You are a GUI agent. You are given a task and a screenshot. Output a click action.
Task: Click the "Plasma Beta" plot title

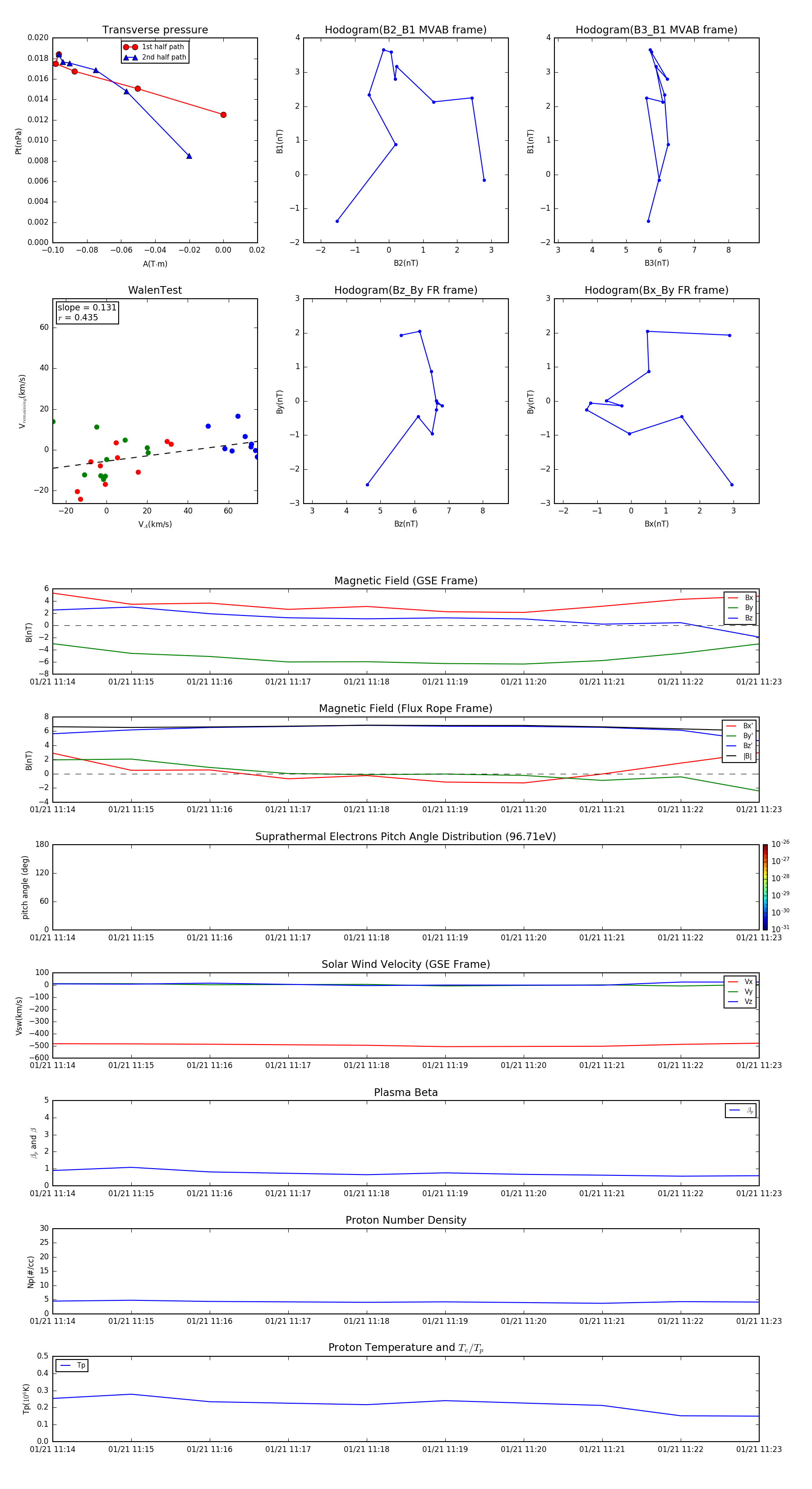(406, 1092)
